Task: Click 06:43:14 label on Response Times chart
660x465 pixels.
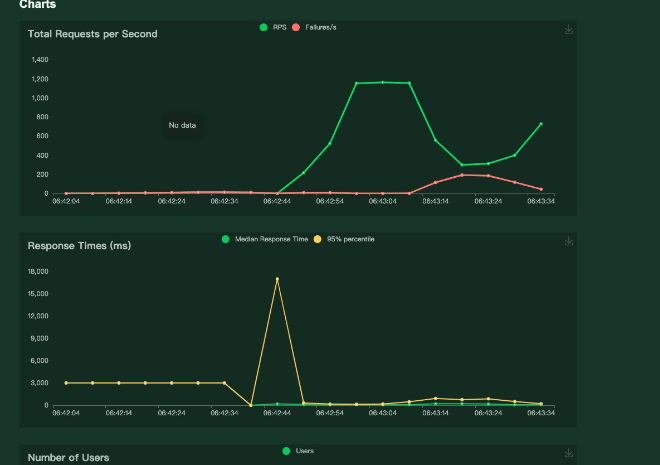Action: (435, 413)
